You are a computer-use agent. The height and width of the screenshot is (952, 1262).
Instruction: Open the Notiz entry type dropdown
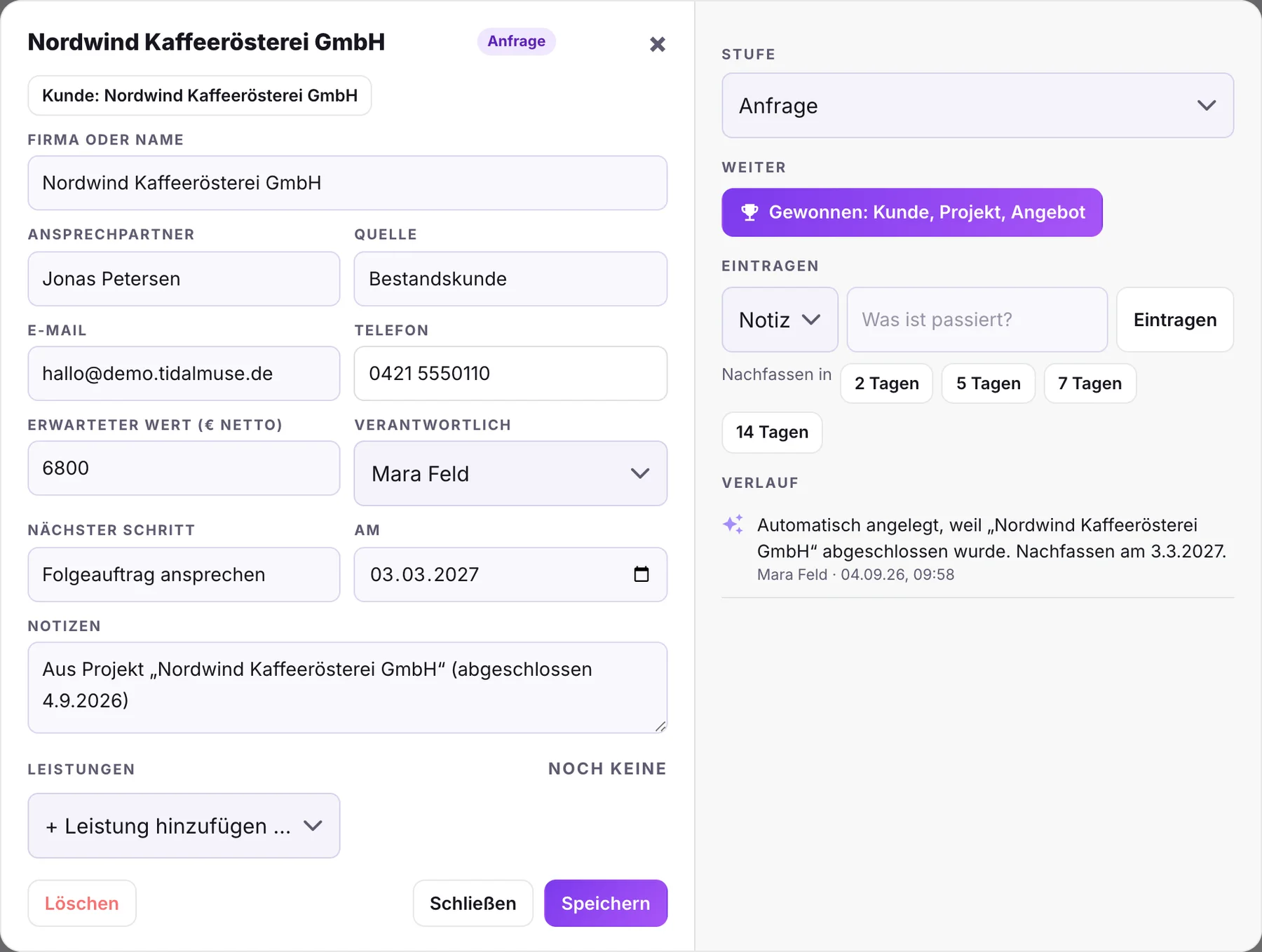[780, 320]
